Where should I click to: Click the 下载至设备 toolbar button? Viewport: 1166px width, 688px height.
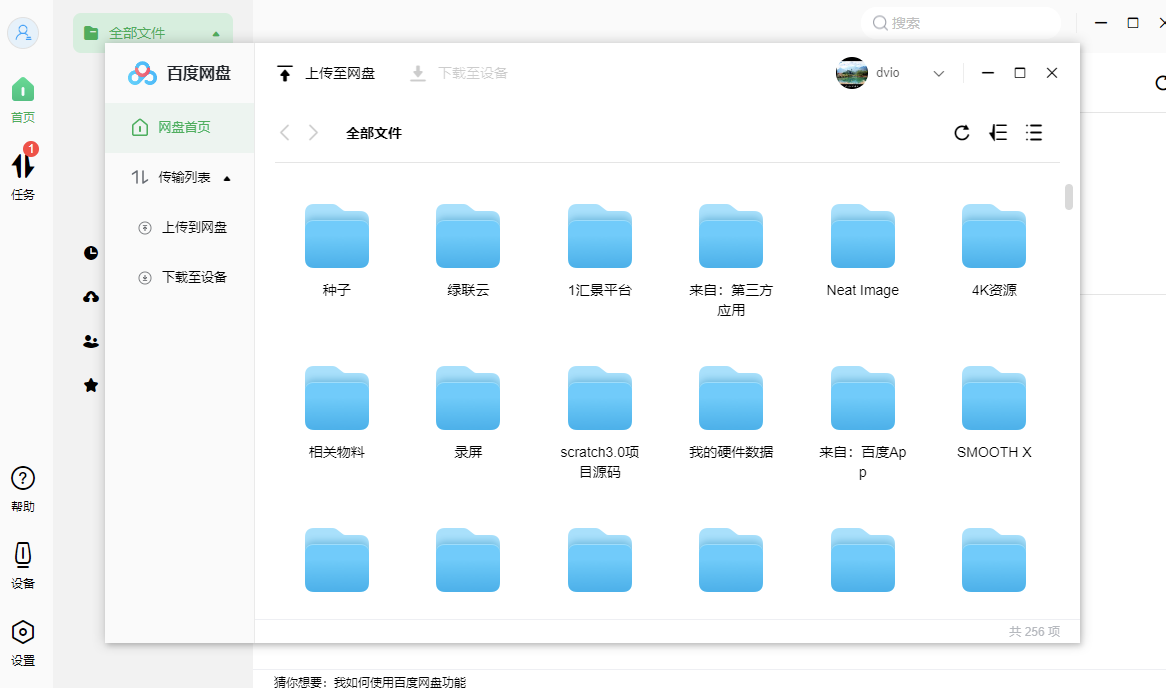click(459, 73)
